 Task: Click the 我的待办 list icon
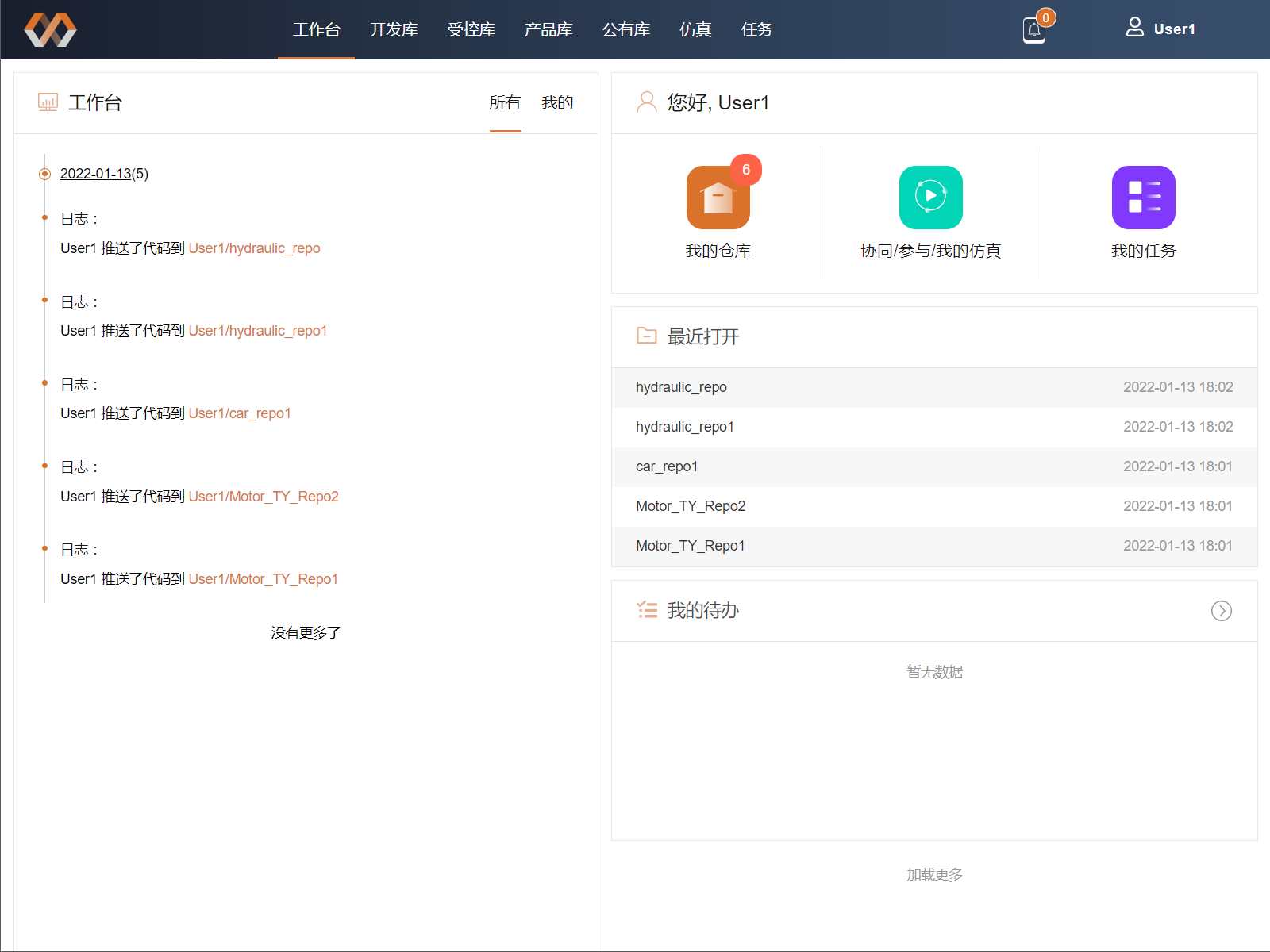tap(647, 610)
